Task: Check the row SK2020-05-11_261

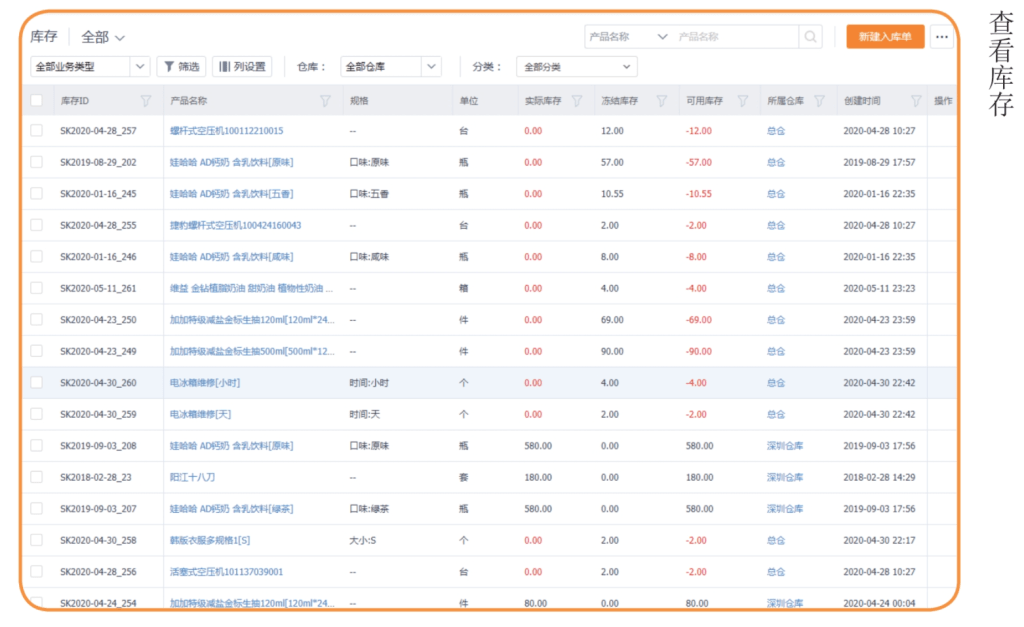Action: (37, 288)
